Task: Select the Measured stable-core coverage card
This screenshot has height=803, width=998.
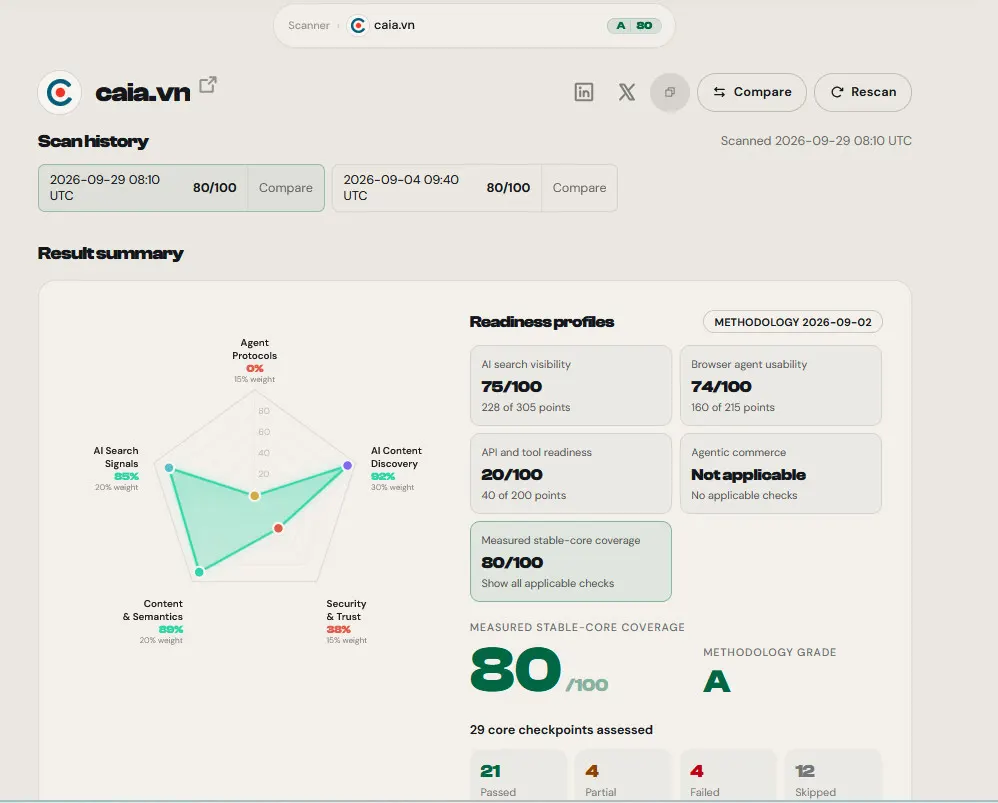Action: coord(571,561)
